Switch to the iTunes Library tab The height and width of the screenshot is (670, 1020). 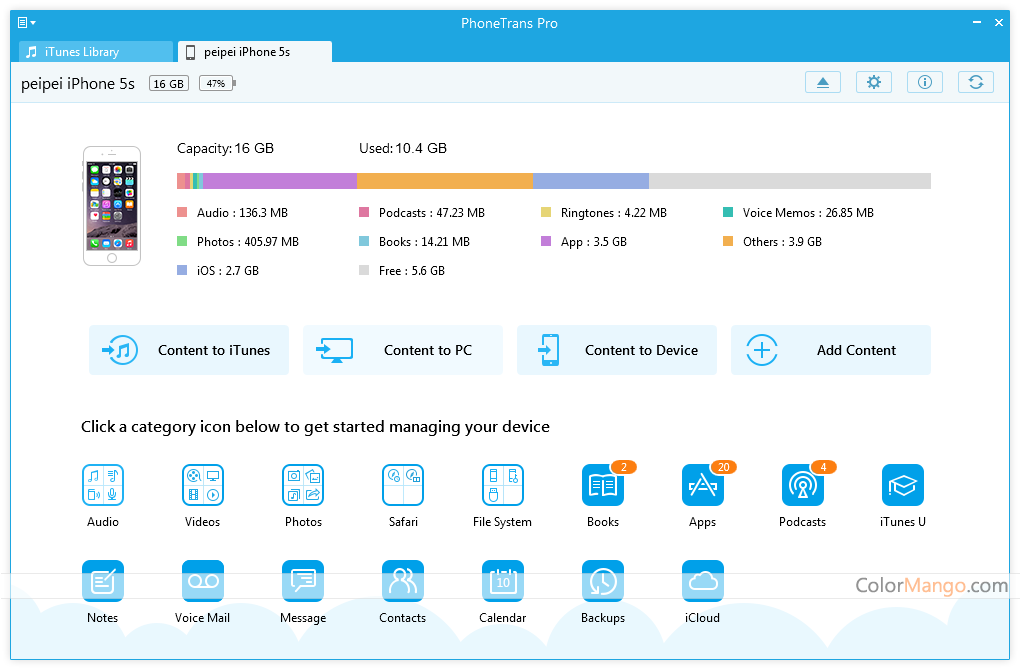point(96,51)
